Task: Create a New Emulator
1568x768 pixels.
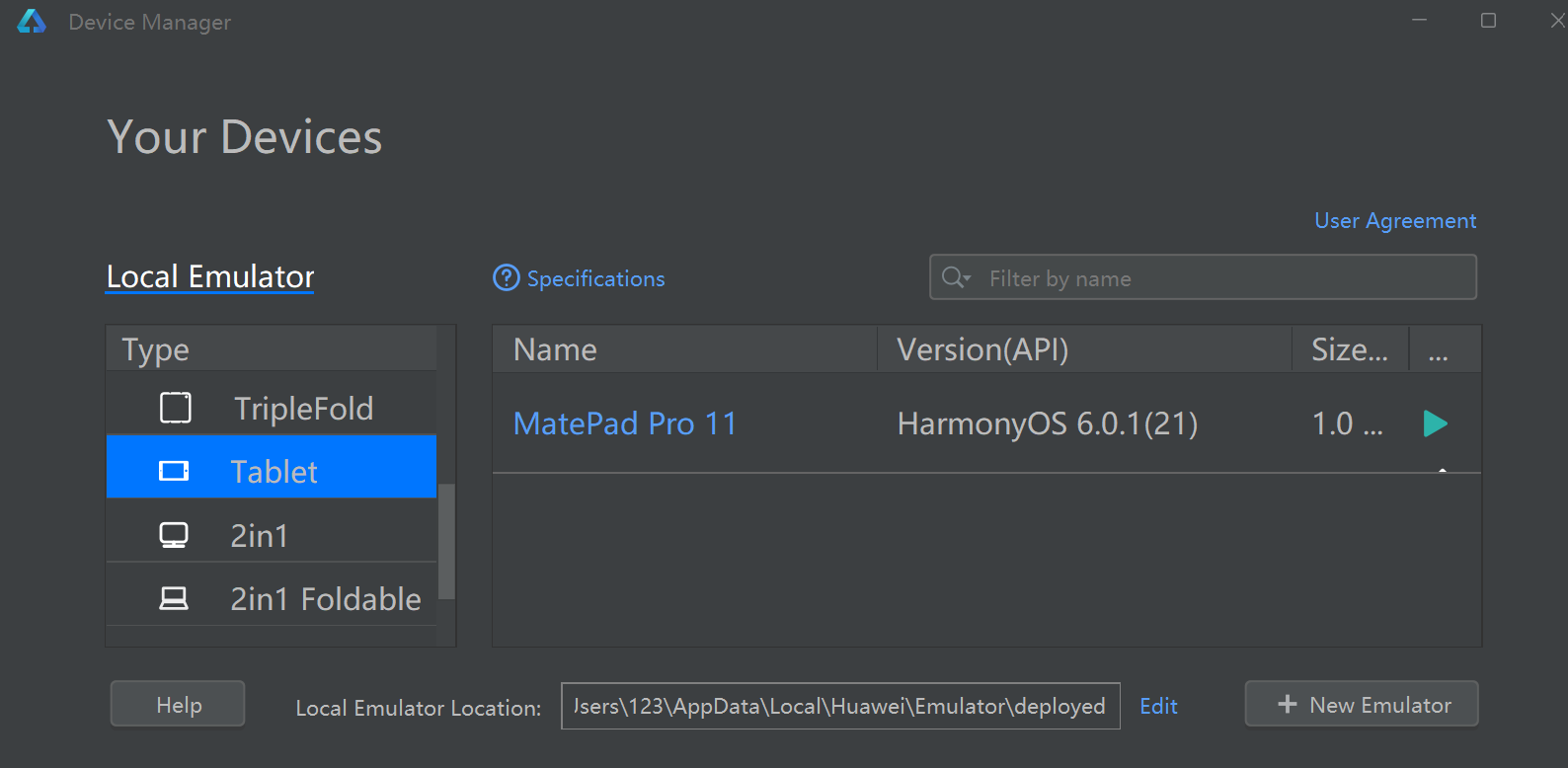Action: pyautogui.click(x=1362, y=704)
